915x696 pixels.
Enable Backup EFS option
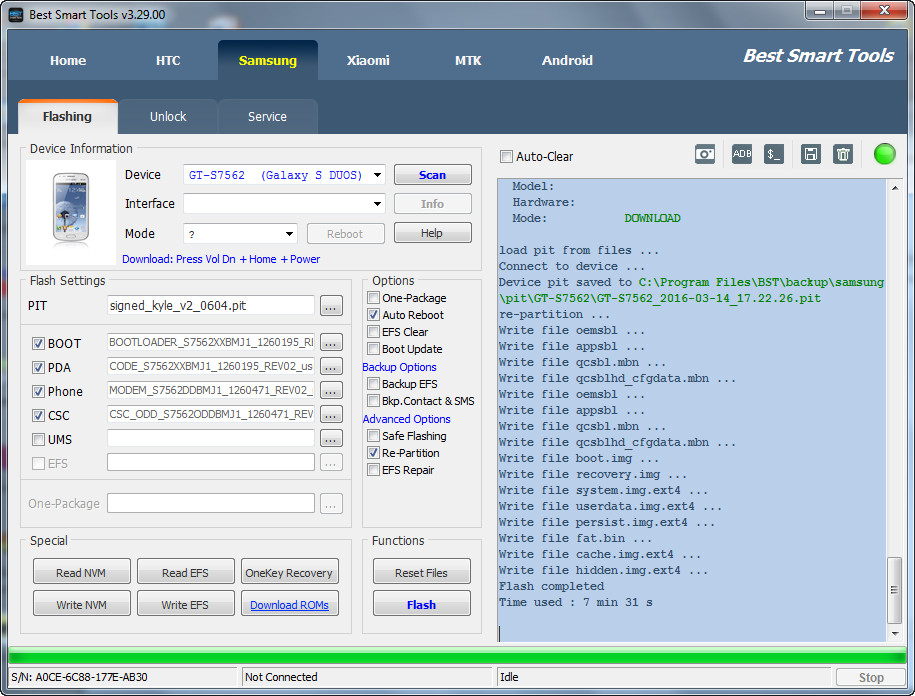(x=373, y=383)
